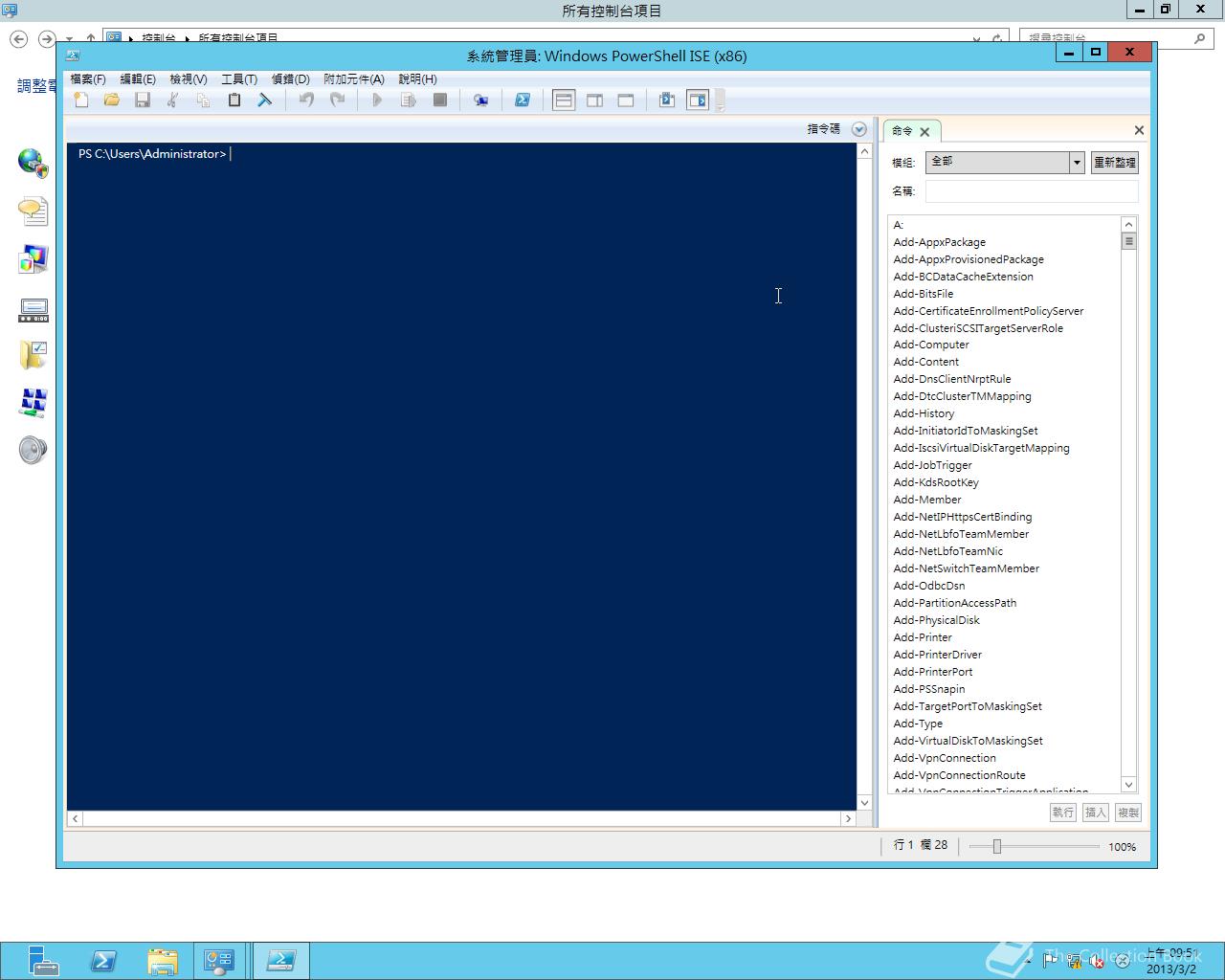This screenshot has height=980, width=1225.
Task: Run script with the play icon
Action: coord(377,100)
